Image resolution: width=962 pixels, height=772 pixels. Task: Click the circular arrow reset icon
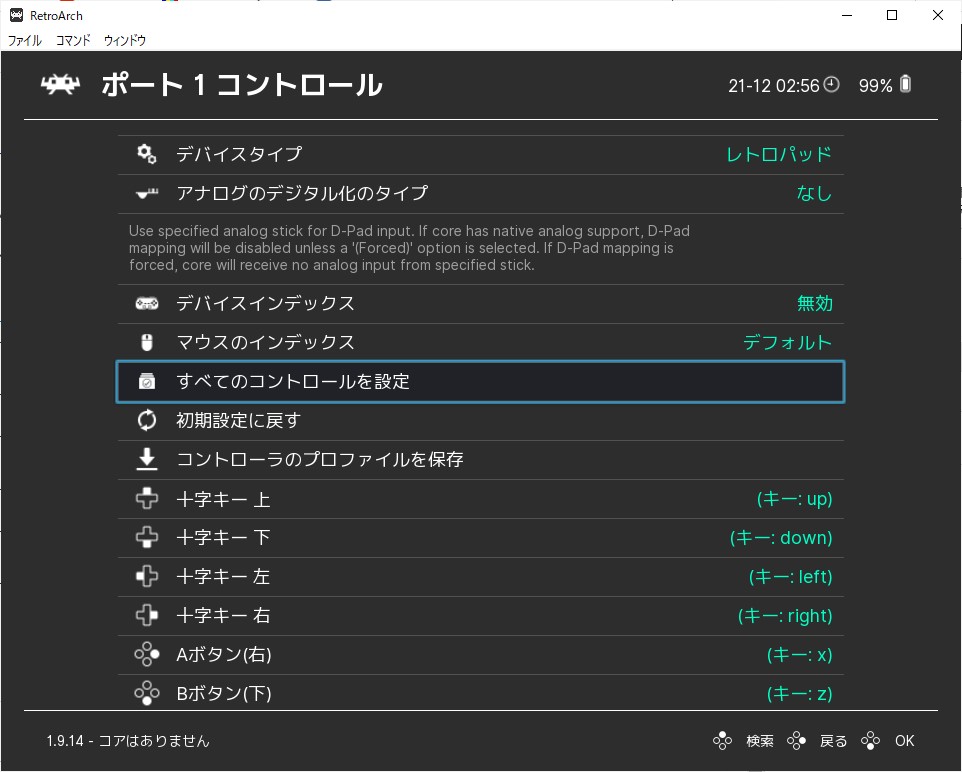147,420
